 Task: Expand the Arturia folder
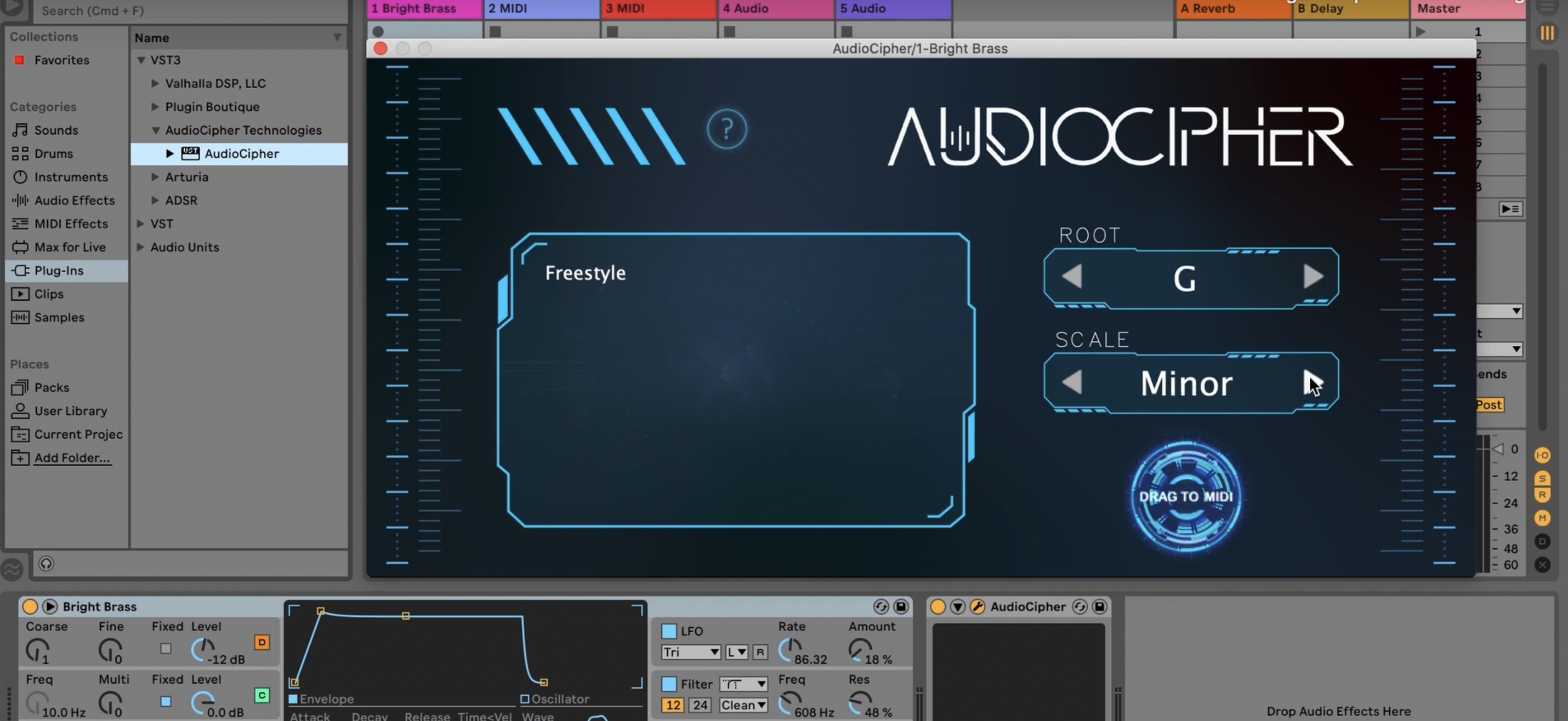(155, 177)
